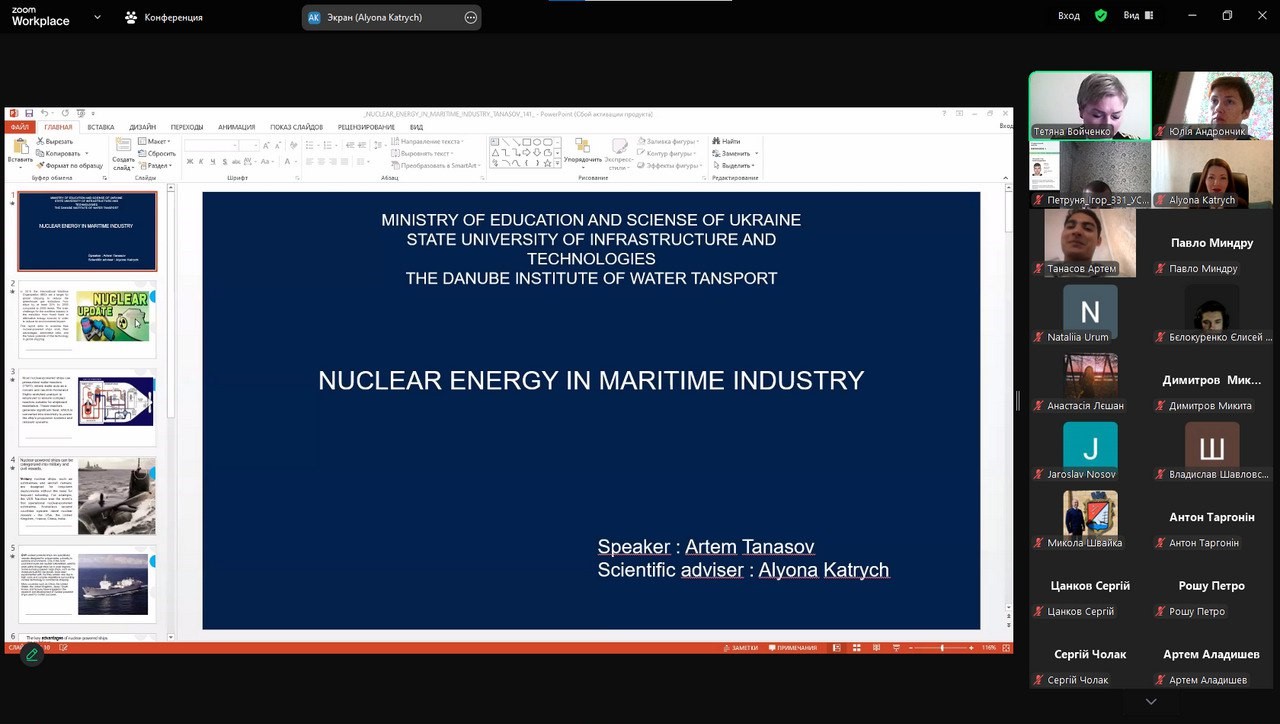Click the Zoom annotation pencil icon
The width and height of the screenshot is (1280, 724).
point(32,655)
